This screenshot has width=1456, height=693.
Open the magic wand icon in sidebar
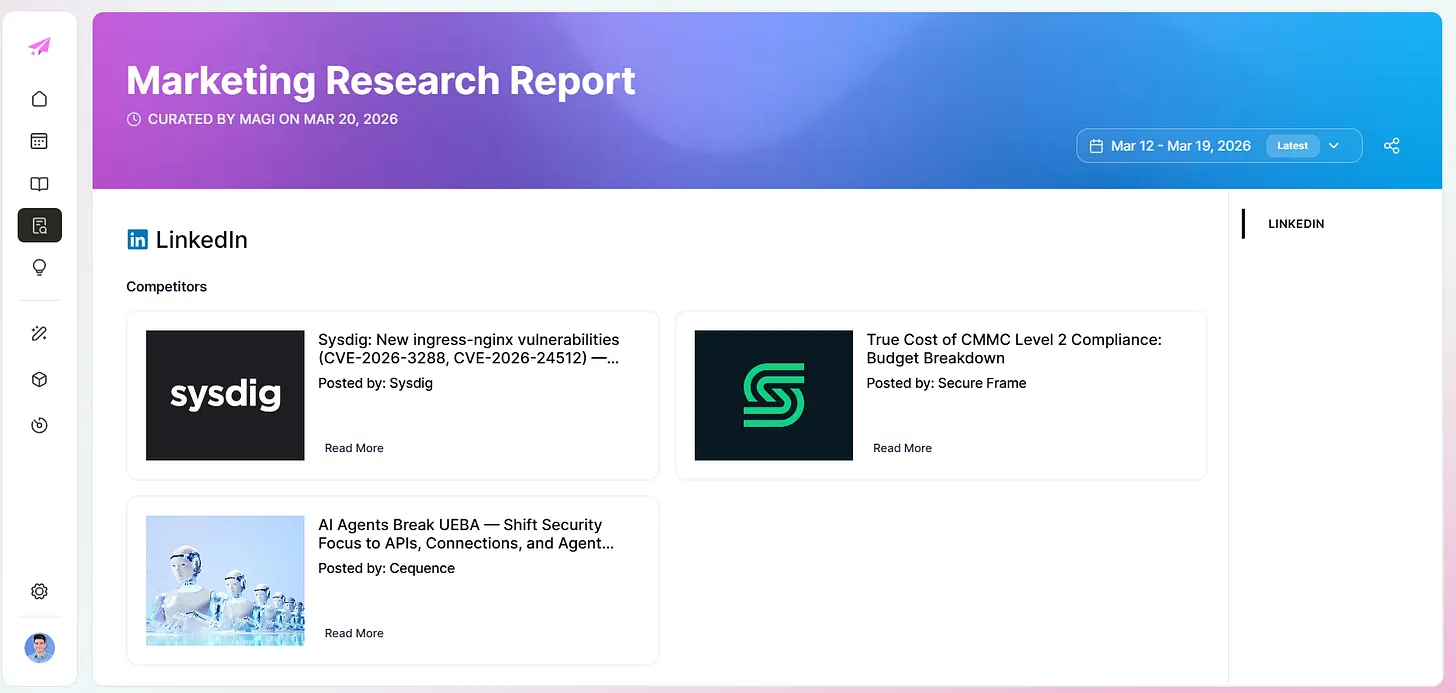click(x=39, y=334)
